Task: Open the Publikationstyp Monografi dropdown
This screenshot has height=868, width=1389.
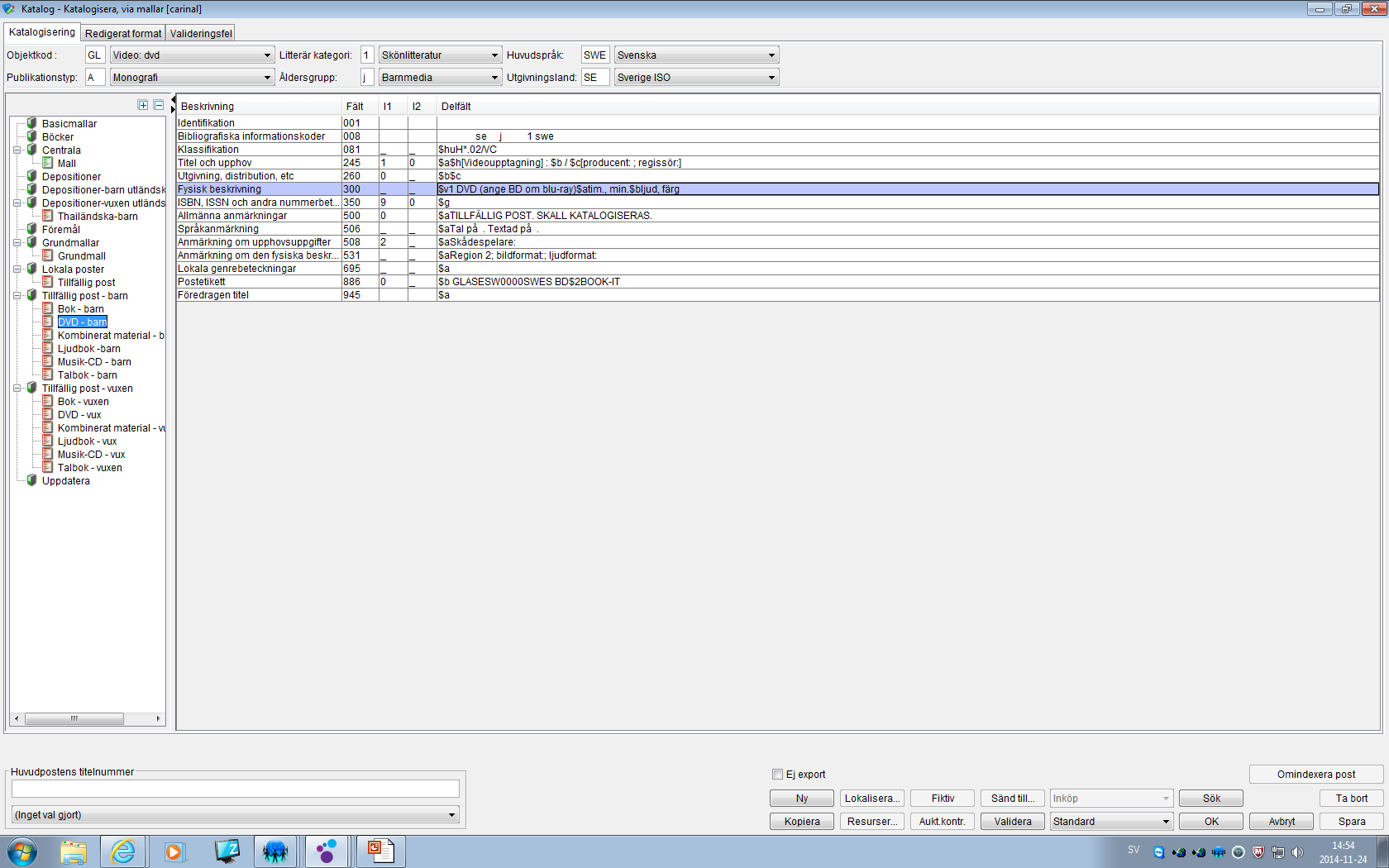Action: click(x=267, y=78)
